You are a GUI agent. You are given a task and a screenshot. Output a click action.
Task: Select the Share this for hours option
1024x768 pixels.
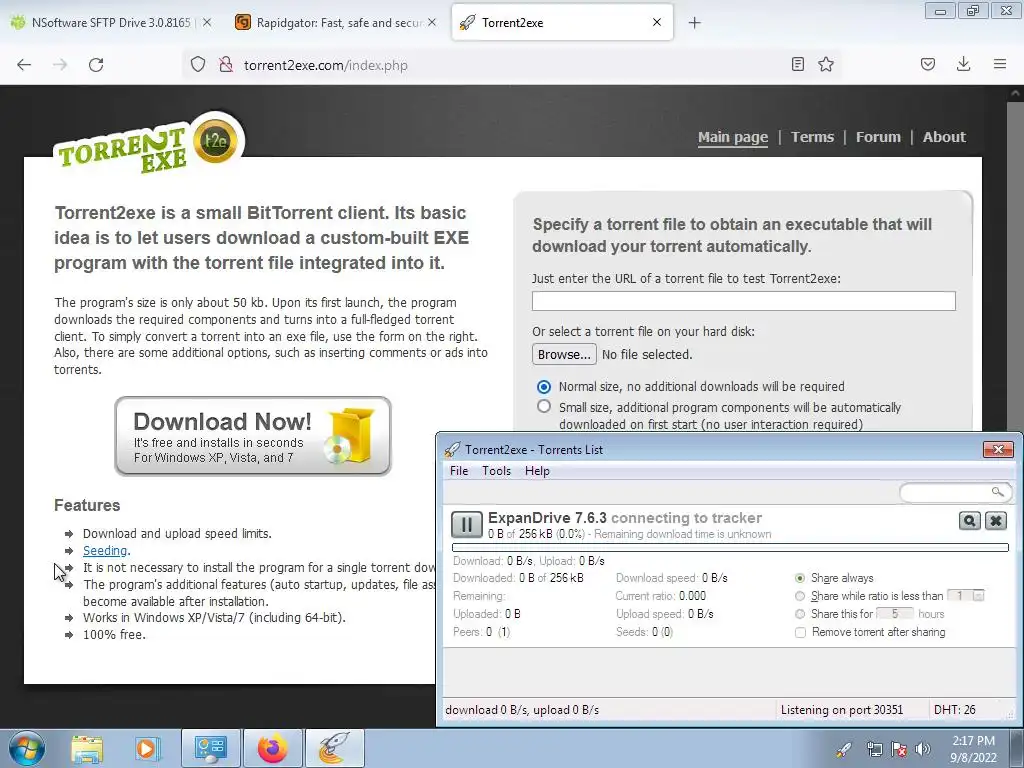800,614
